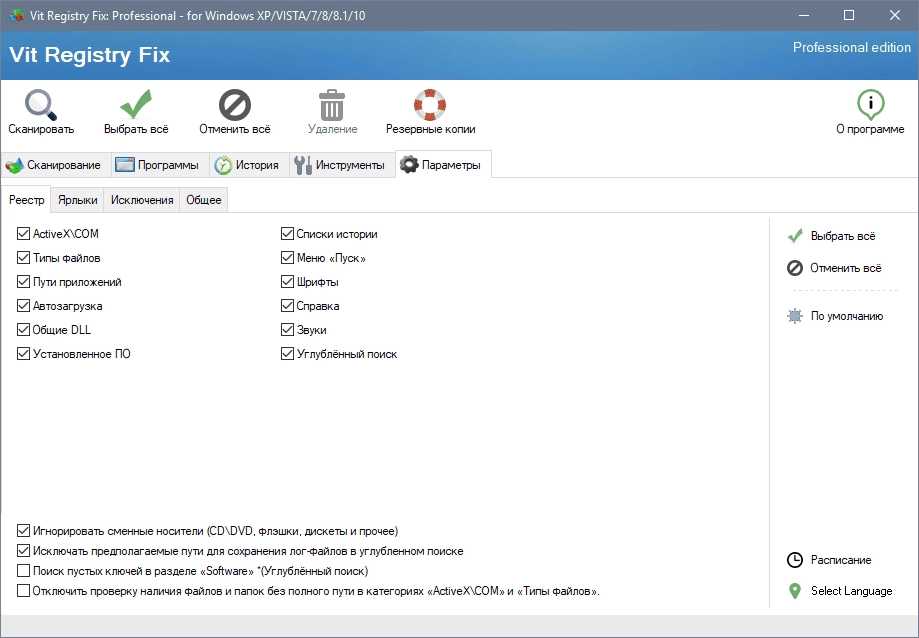919x638 pixels.
Task: Click the side panel Выбрать всё checkmark icon
Action: point(795,236)
